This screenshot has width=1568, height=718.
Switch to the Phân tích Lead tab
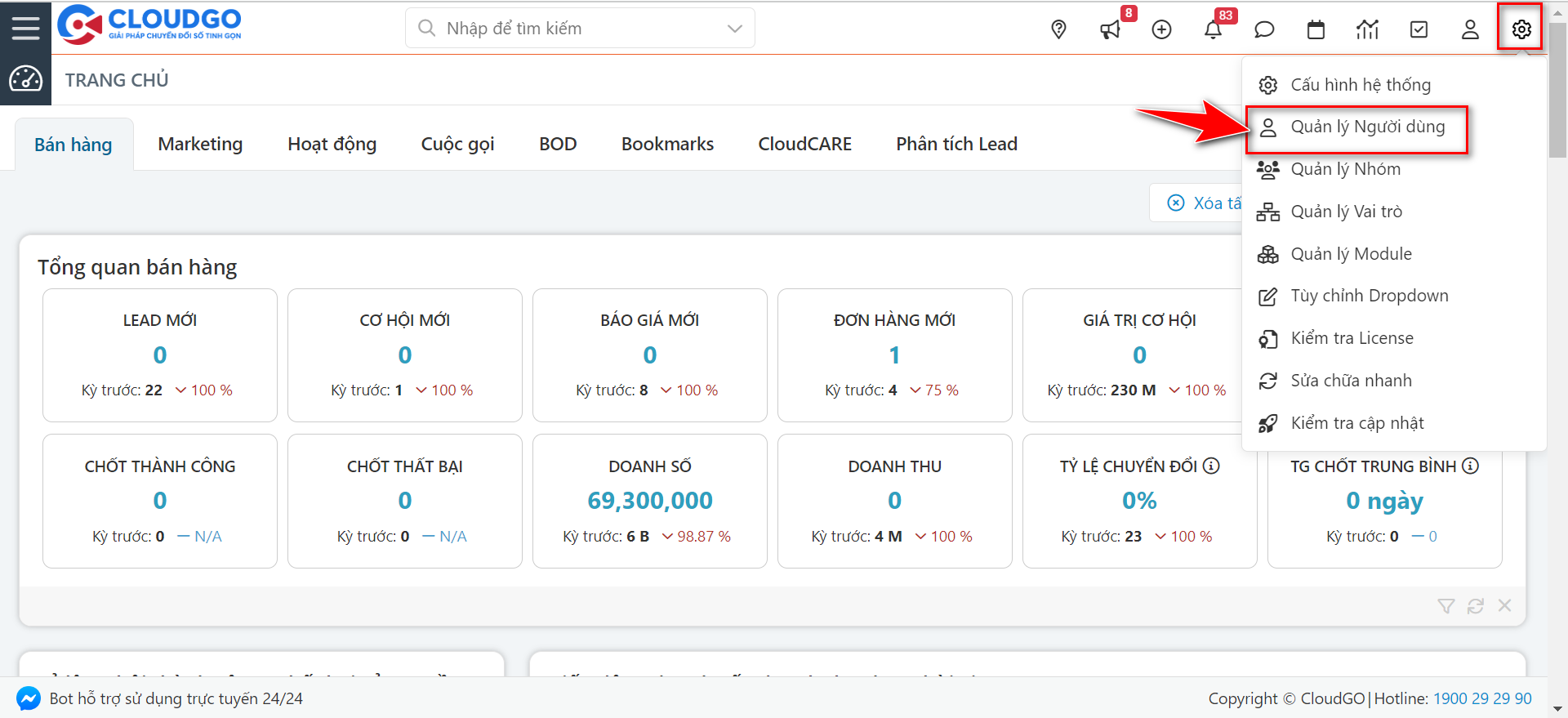click(956, 145)
